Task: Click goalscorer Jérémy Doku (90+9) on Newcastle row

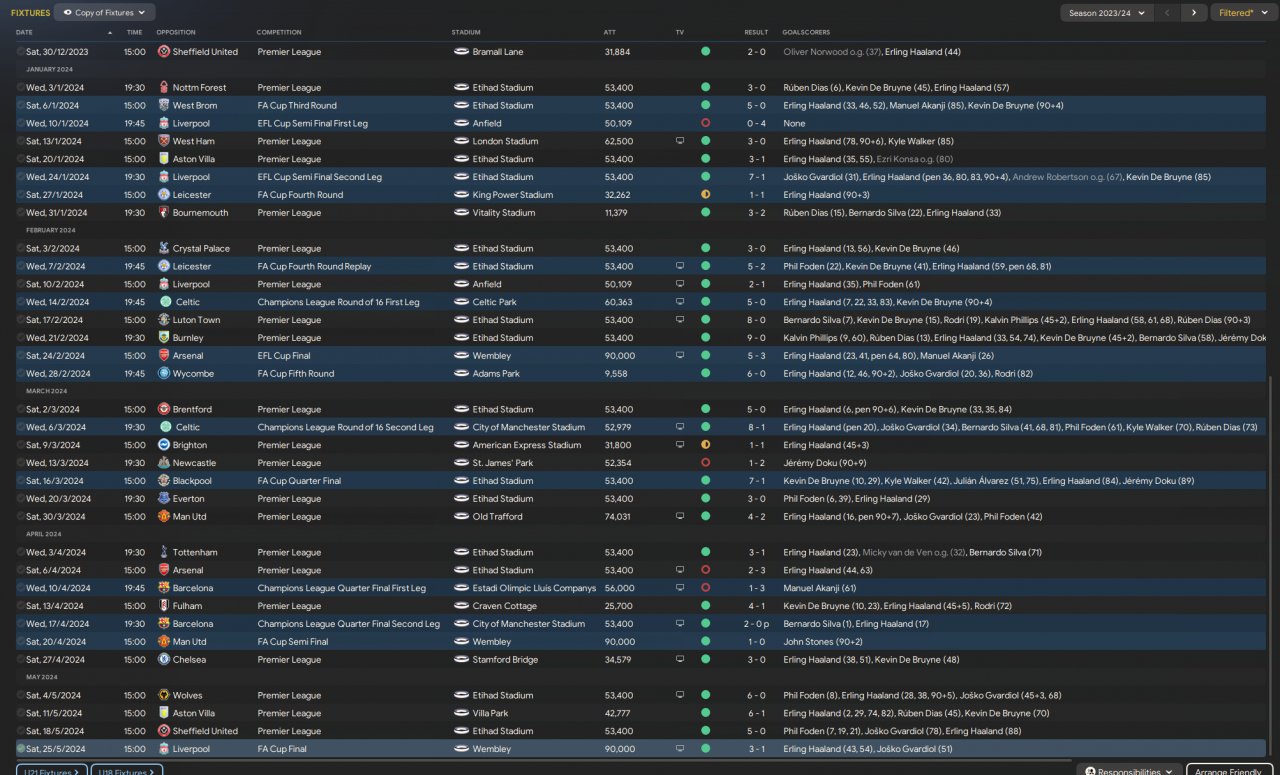Action: point(824,464)
